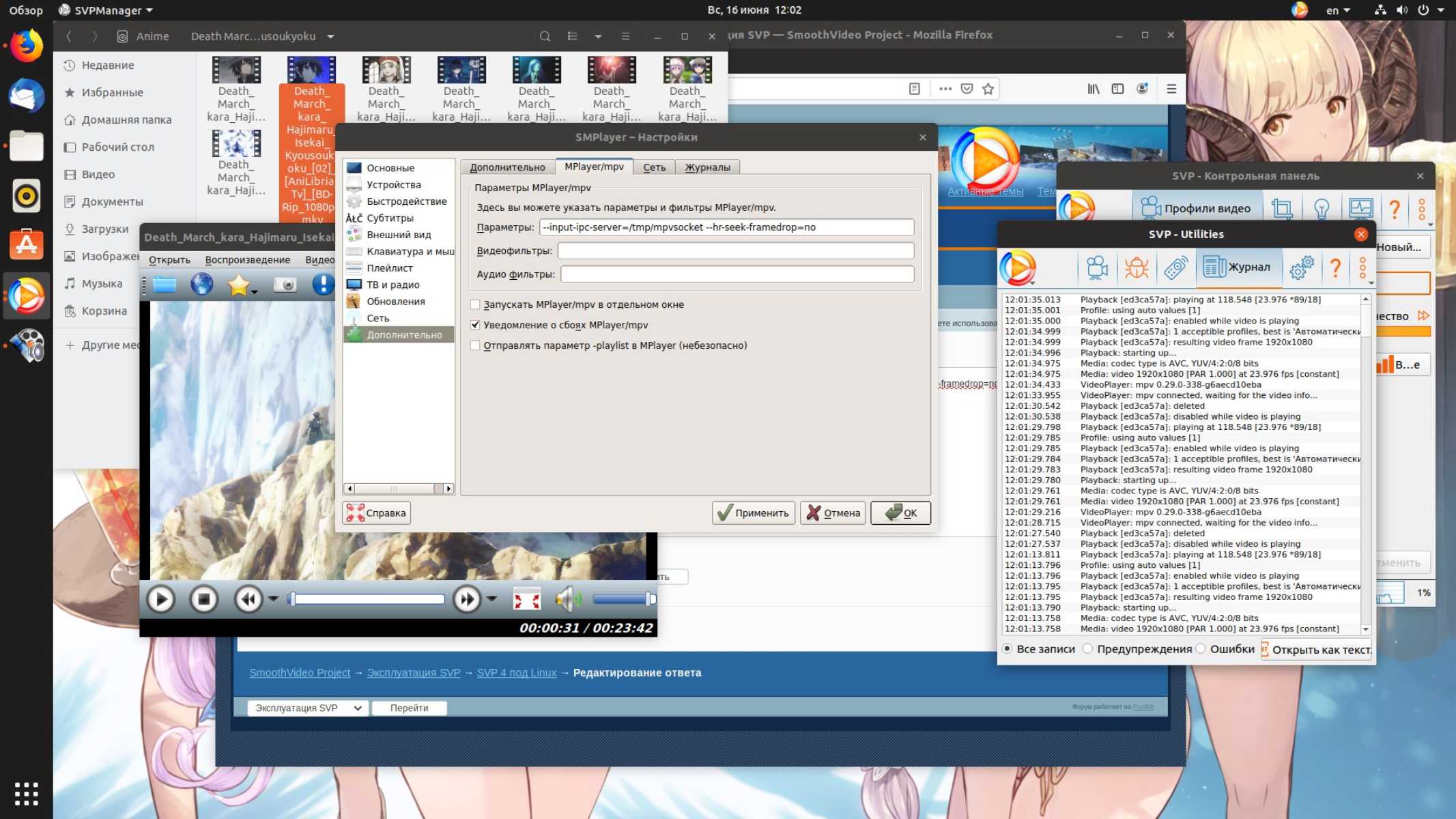
Task: Expand the SVPManager app menu in the top bar
Action: 105,10
